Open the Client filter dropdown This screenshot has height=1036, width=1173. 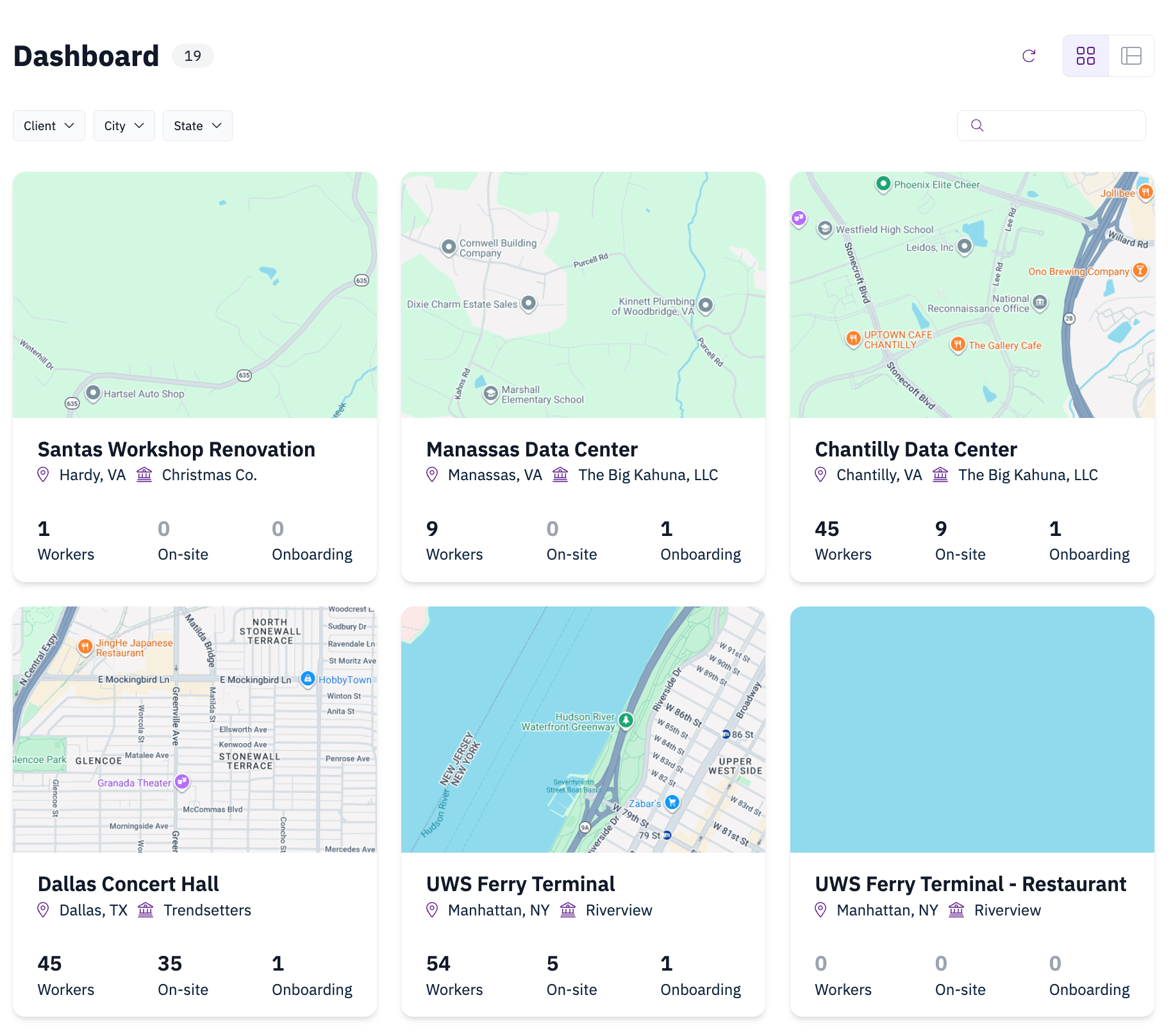click(49, 126)
